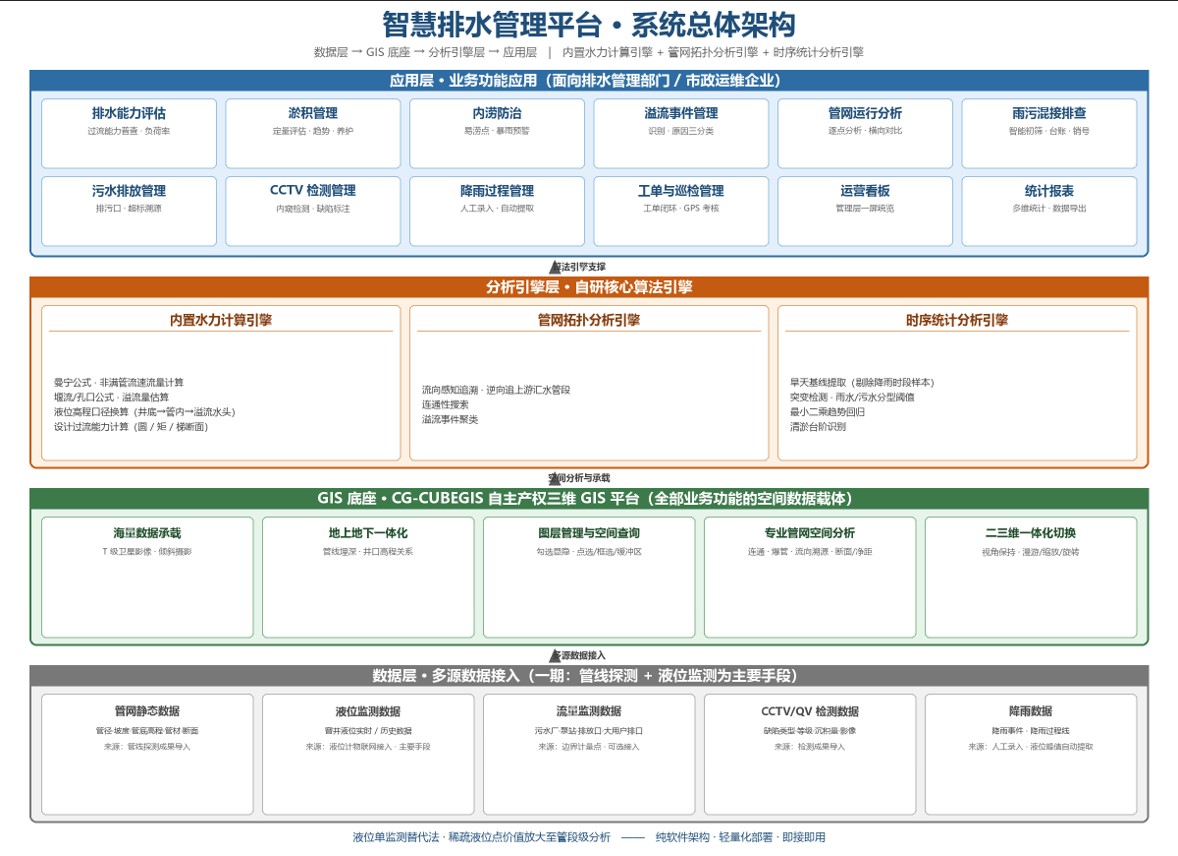Select the 专业管网空间分析 card

click(x=810, y=577)
